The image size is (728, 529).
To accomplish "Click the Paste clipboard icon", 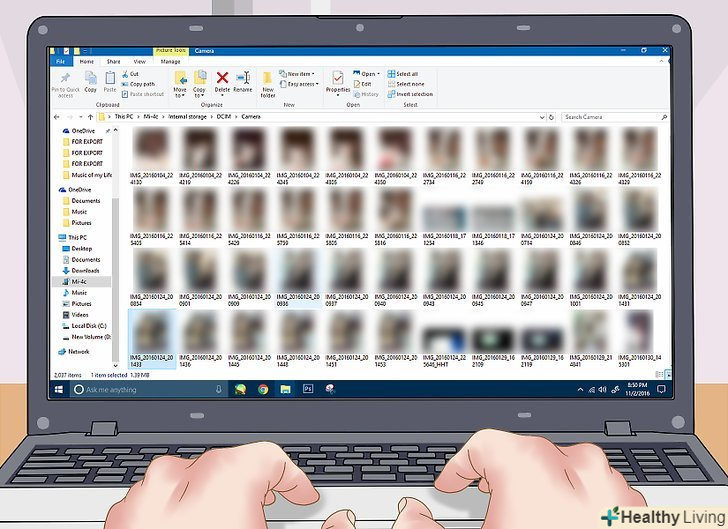I will (x=110, y=78).
